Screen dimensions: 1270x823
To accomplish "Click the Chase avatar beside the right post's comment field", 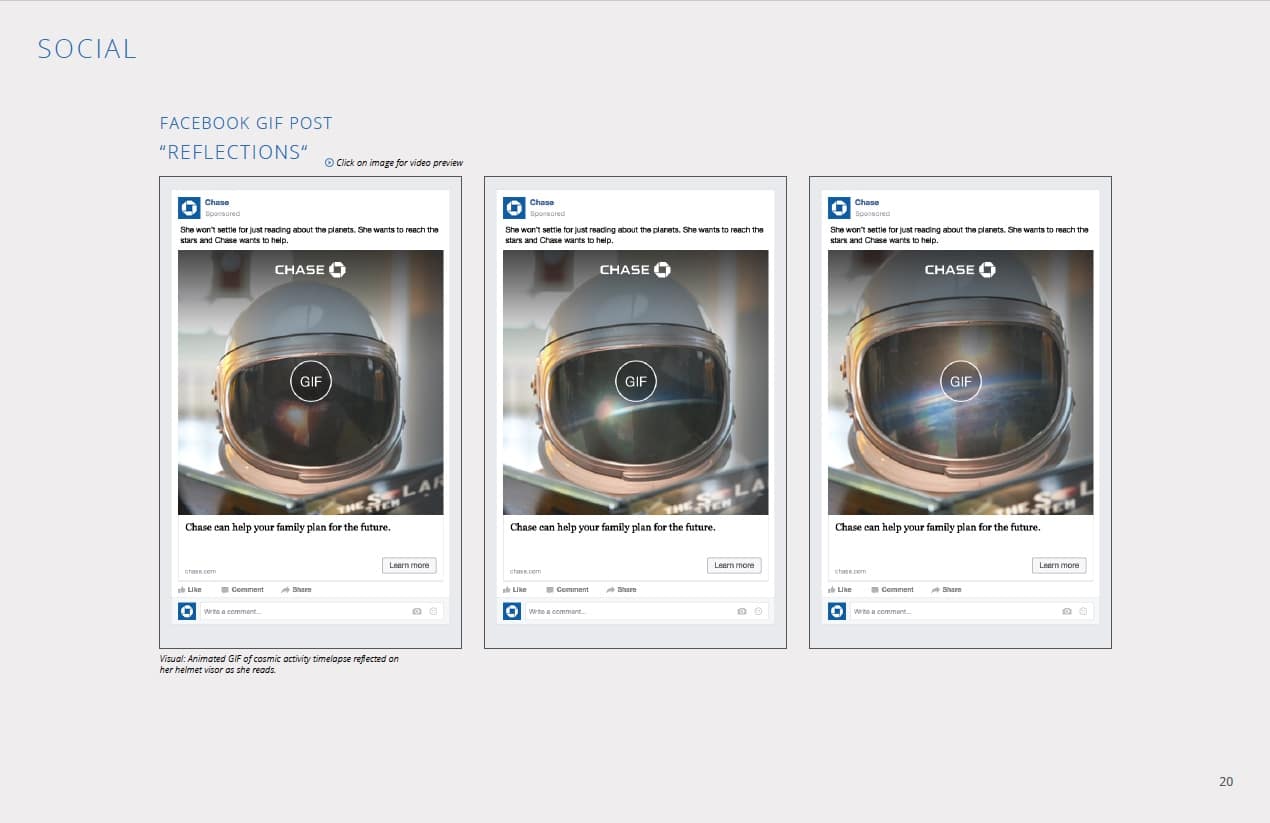I will 837,611.
